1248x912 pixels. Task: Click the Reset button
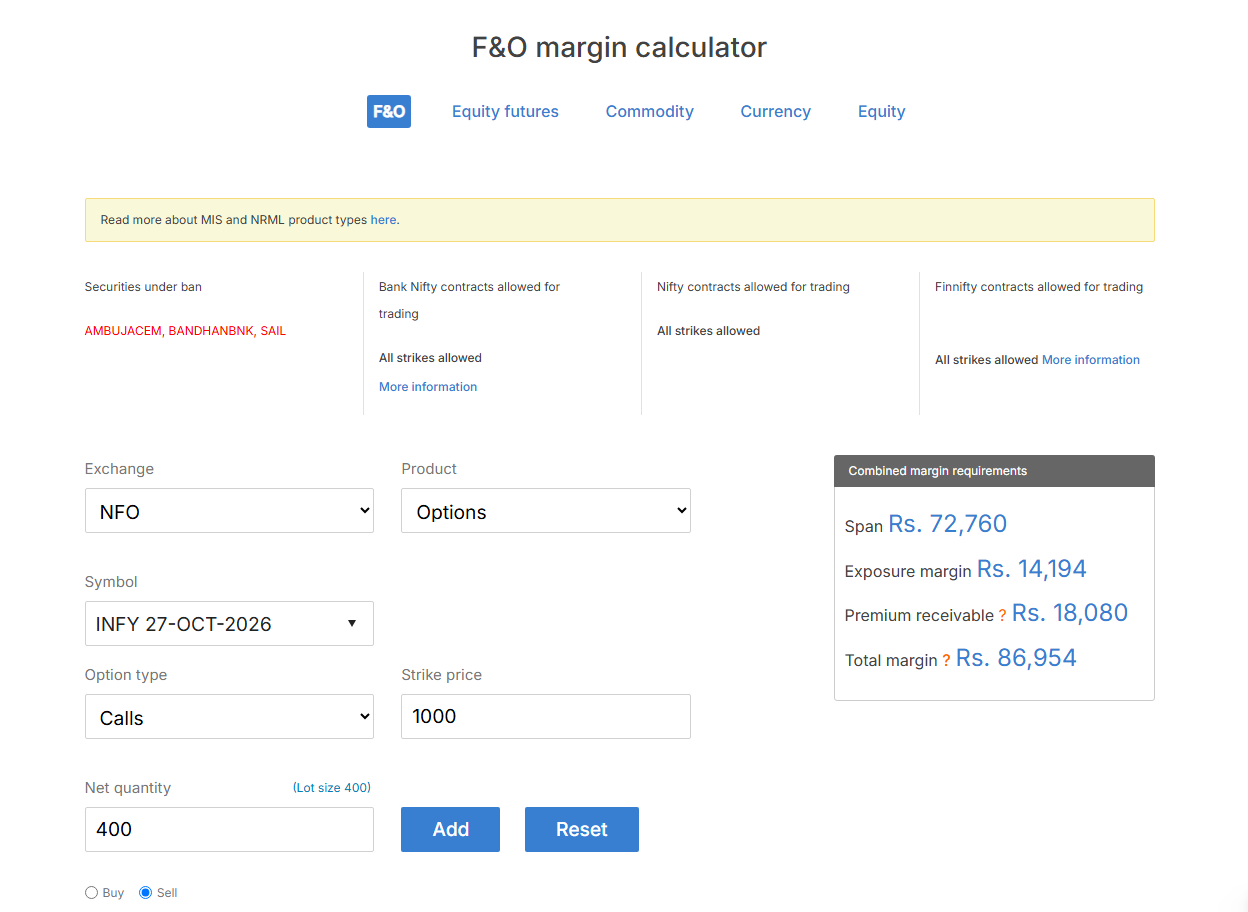click(582, 829)
